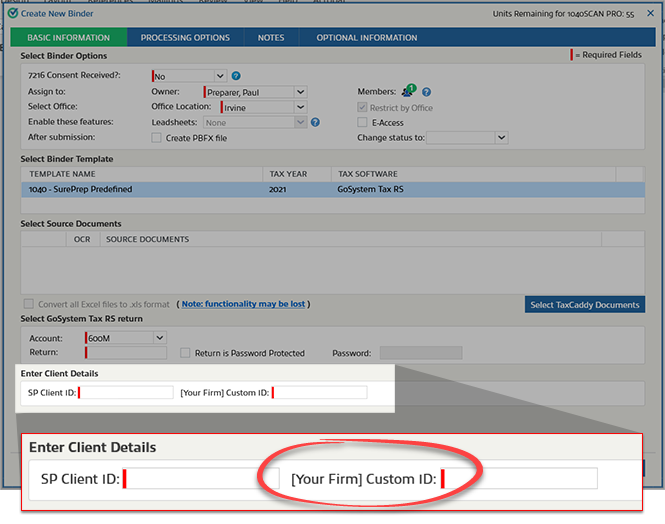Tick Convert all Excel files checkbox
This screenshot has height=524, width=665.
28,304
